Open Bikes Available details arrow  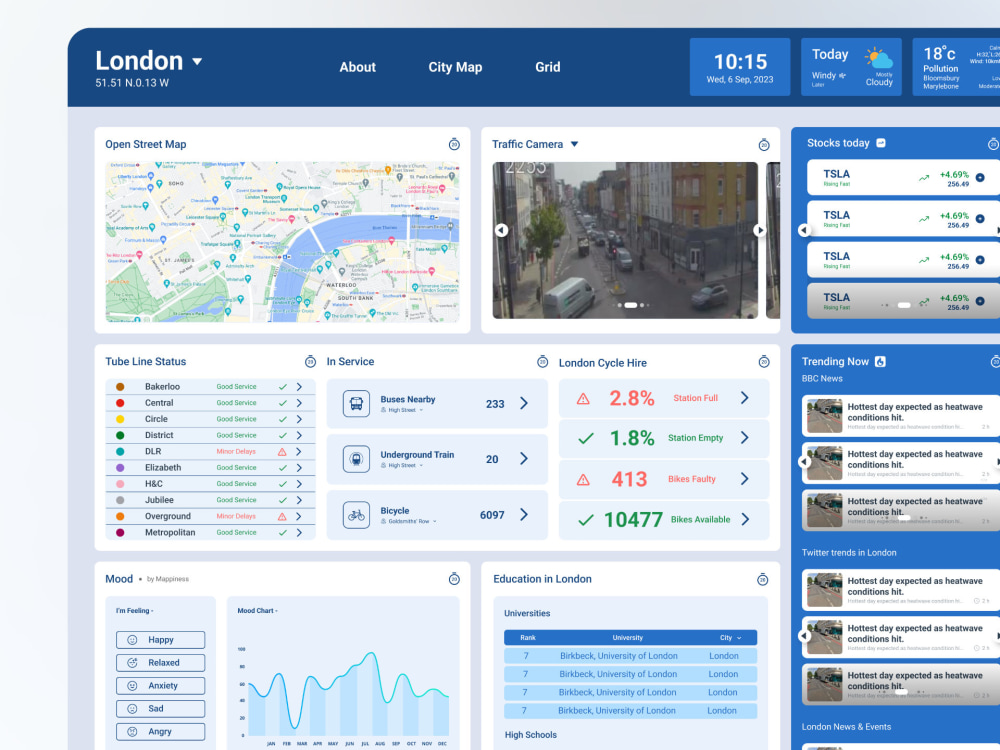coord(744,519)
